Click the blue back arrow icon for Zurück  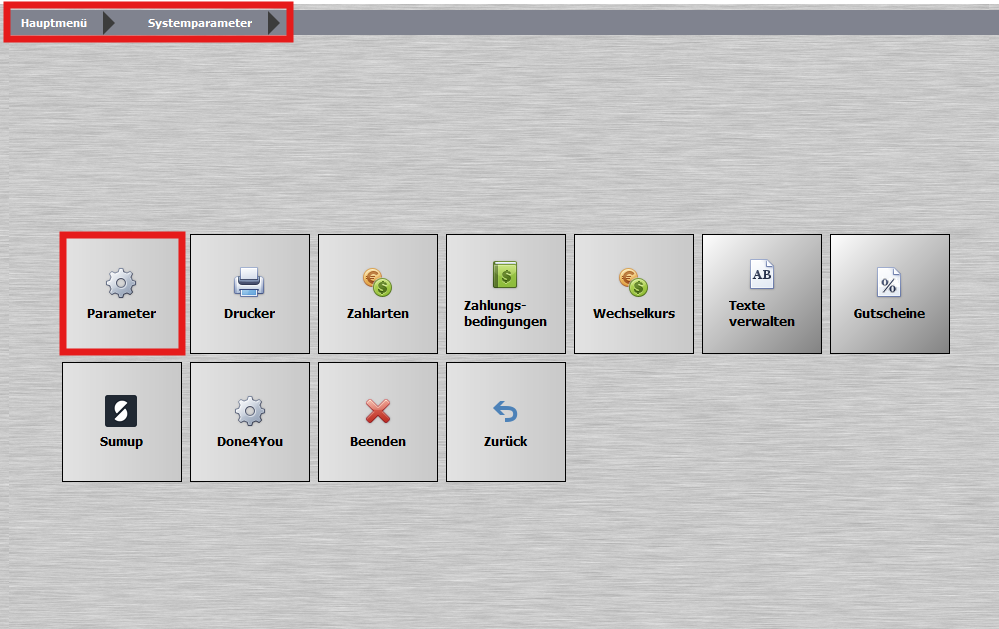[x=505, y=411]
